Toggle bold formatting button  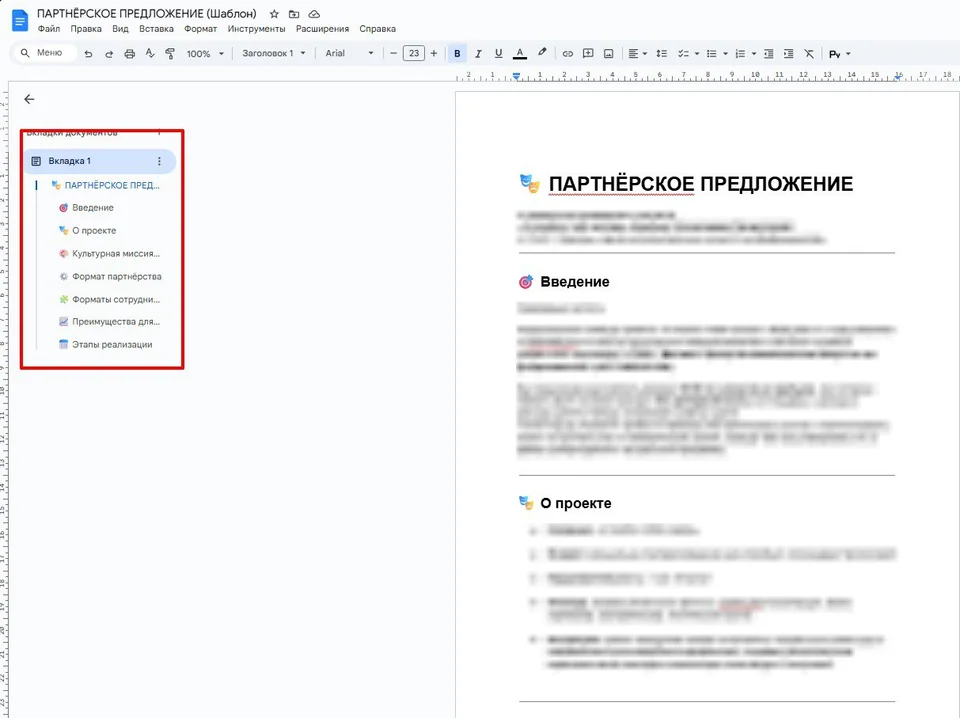(457, 54)
